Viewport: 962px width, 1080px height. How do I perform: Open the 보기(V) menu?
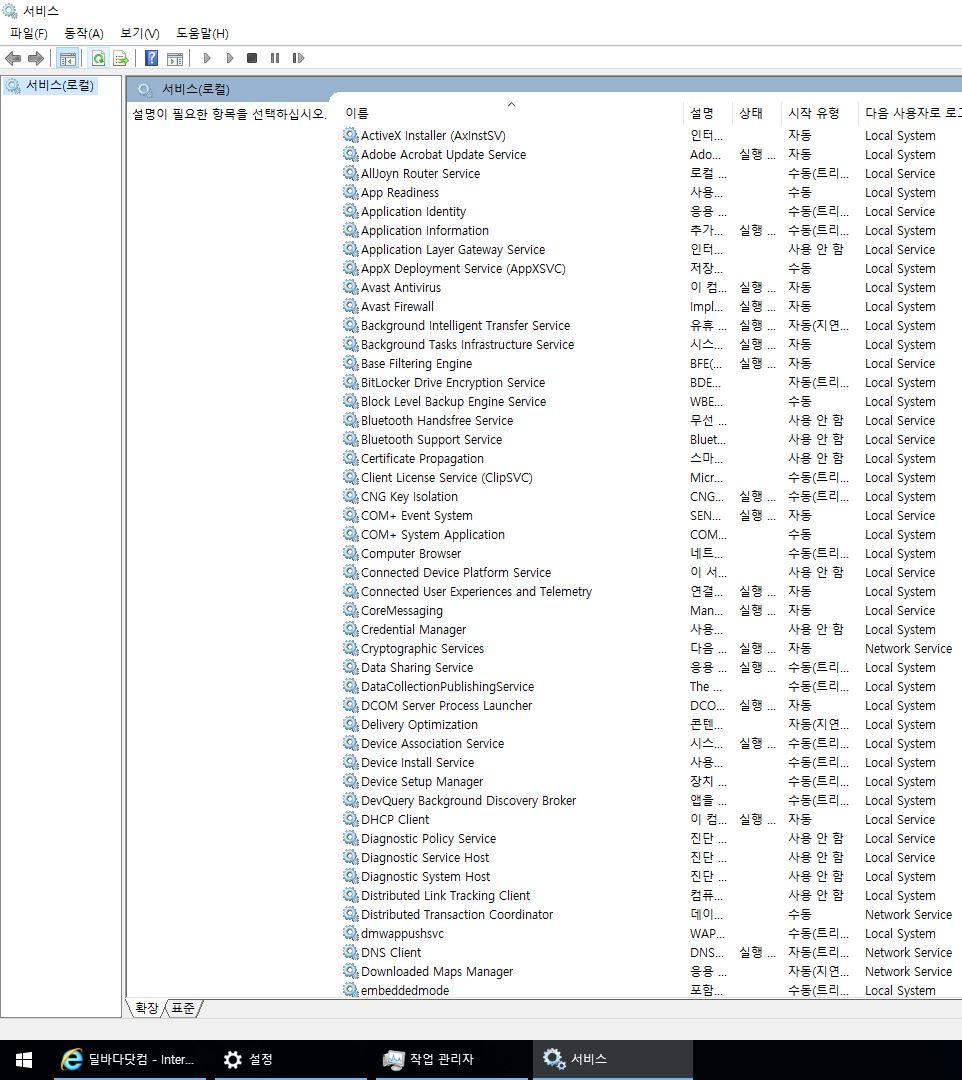[139, 33]
